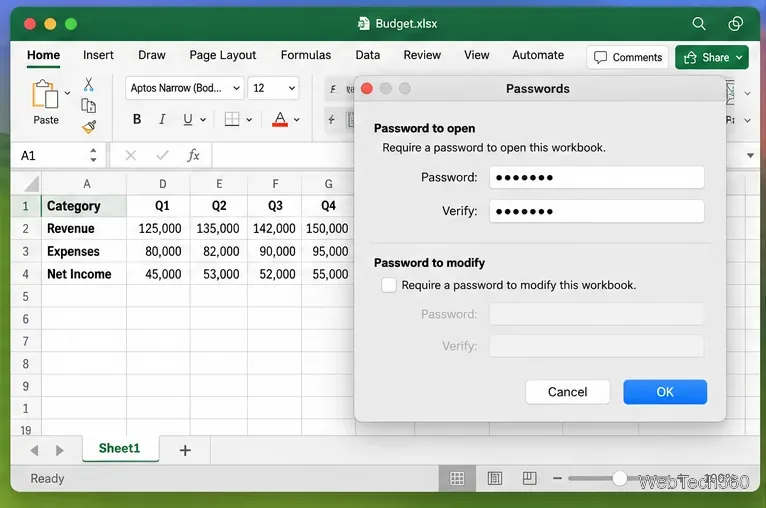Enable password to modify checkbox

point(389,285)
